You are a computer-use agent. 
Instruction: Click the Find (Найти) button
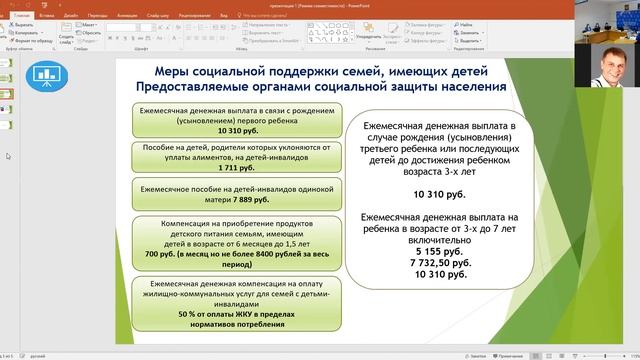click(x=463, y=25)
